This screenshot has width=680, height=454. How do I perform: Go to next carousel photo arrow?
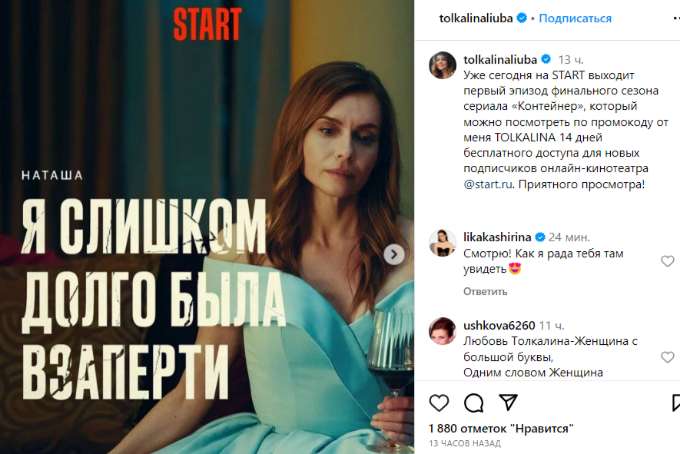[x=394, y=255]
